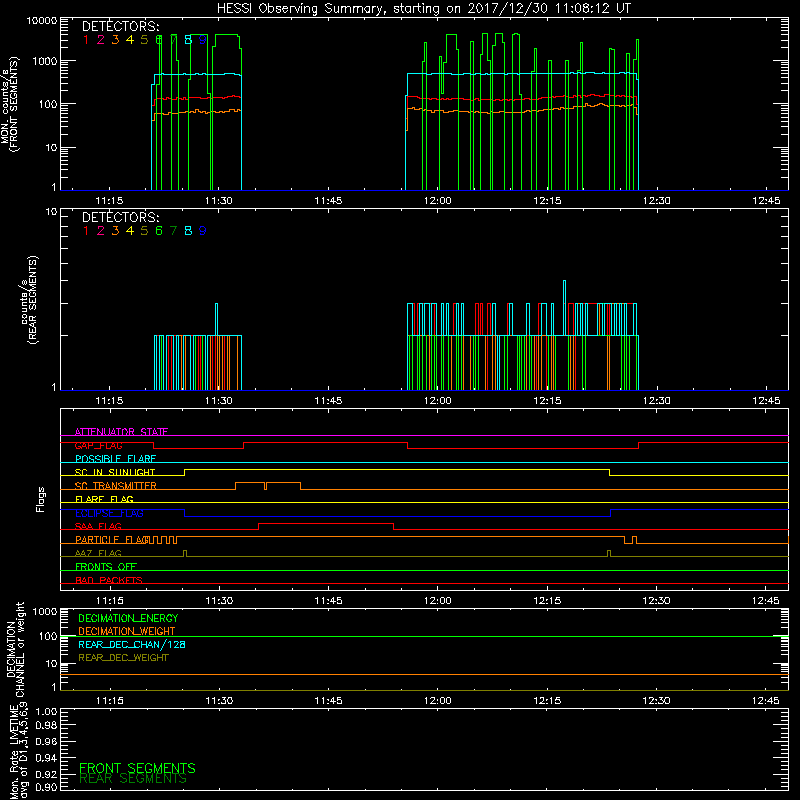Click detector 2 in rear segments legend
Viewport: 800px width, 800px height.
click(101, 231)
